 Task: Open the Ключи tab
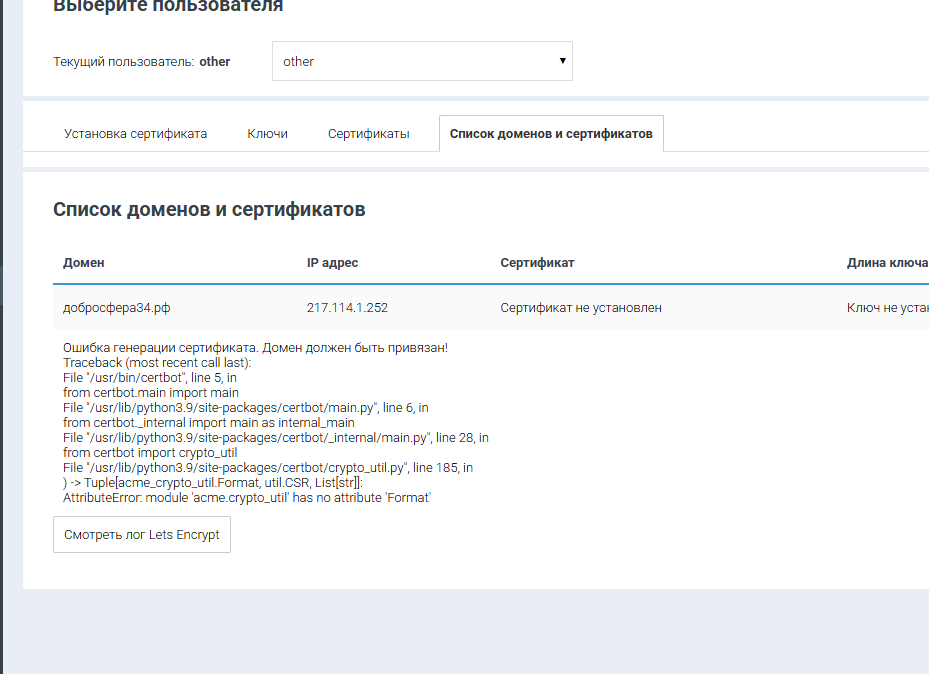point(267,134)
